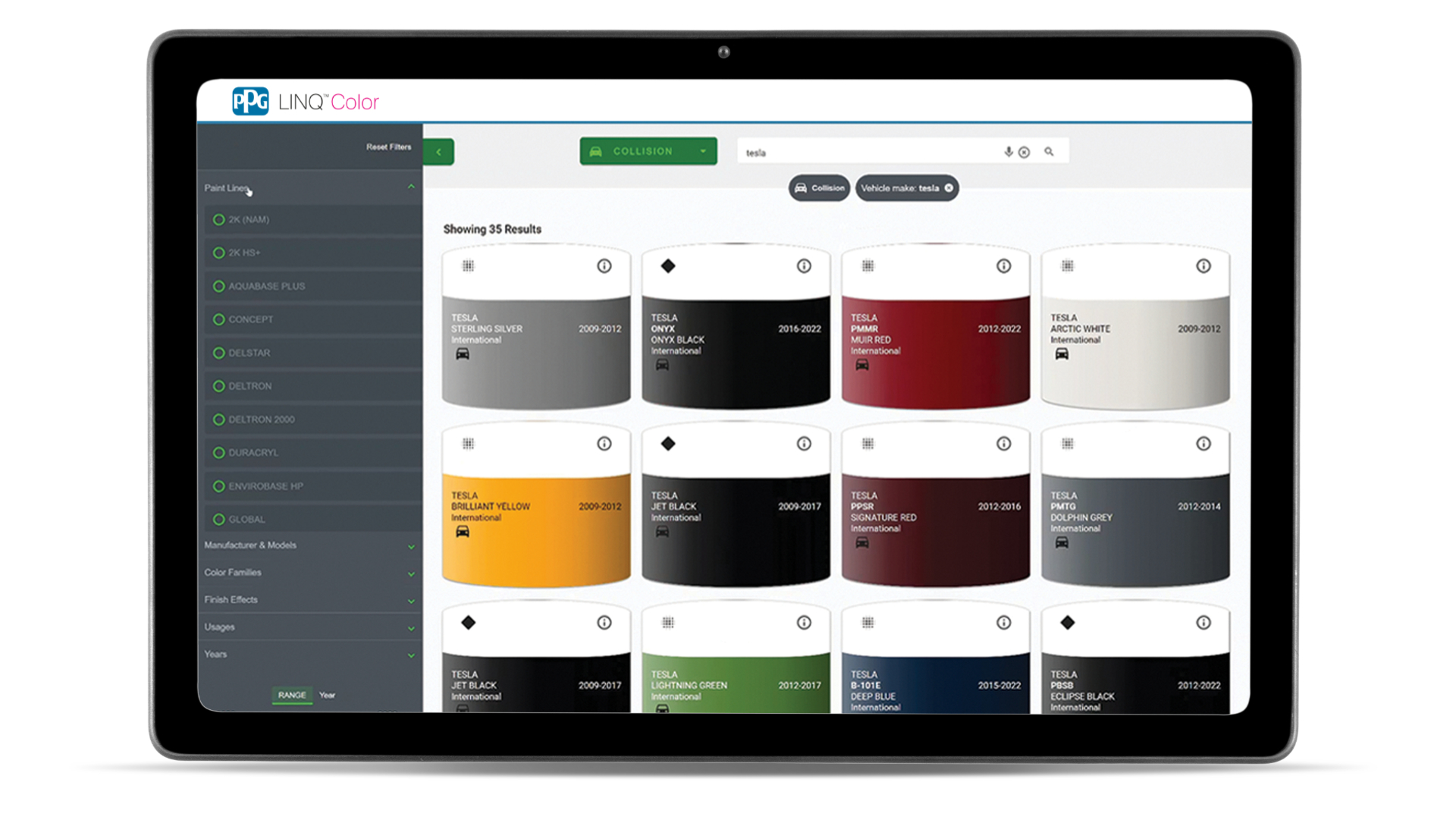Remove the Tesla vehicle make filter
The image size is (1456, 820).
(949, 188)
